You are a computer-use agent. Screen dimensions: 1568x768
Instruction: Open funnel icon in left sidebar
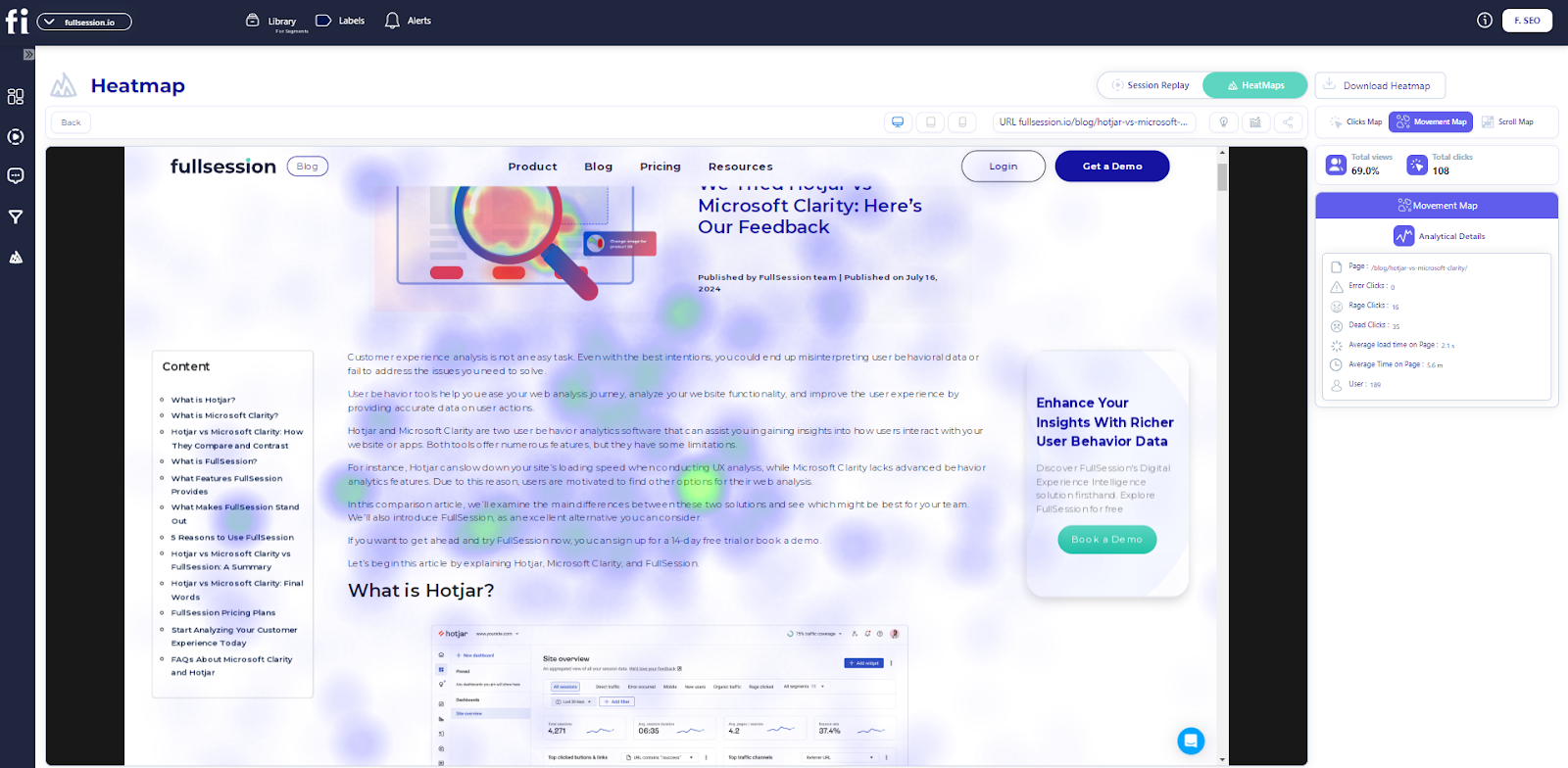click(16, 216)
